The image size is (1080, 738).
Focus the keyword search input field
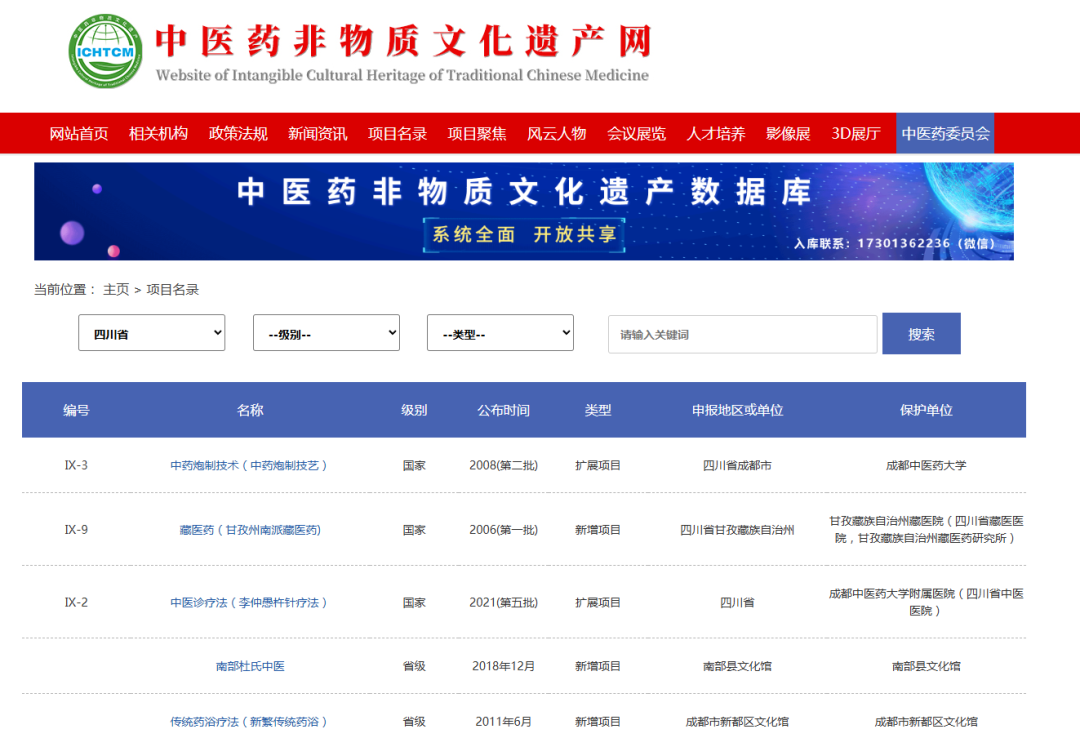tap(742, 335)
